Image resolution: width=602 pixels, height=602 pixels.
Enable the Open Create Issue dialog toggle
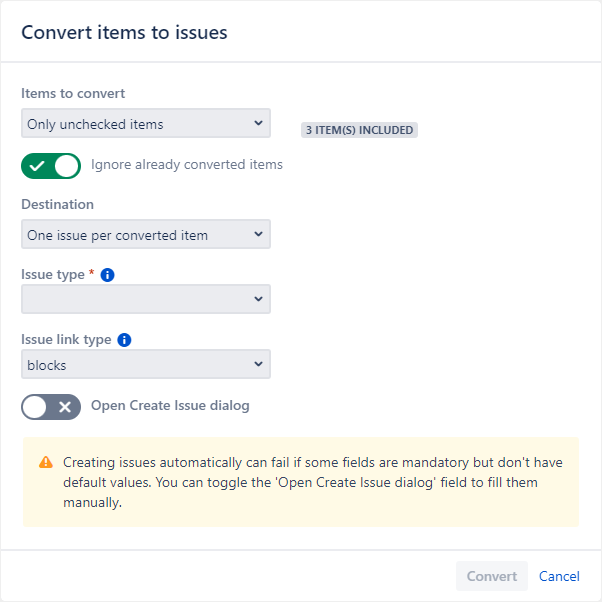pyautogui.click(x=51, y=406)
